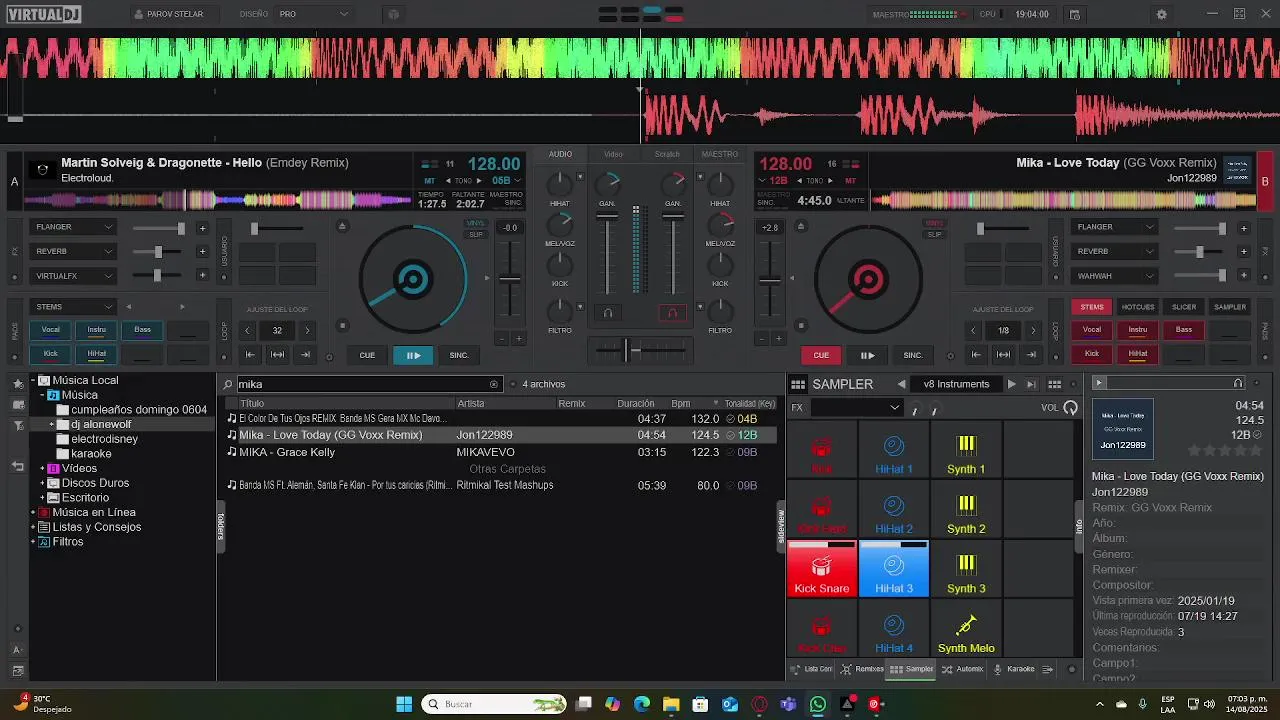Viewport: 1280px width, 720px height.
Task: Click favorites star icon in browser sidebar
Action: (17, 383)
